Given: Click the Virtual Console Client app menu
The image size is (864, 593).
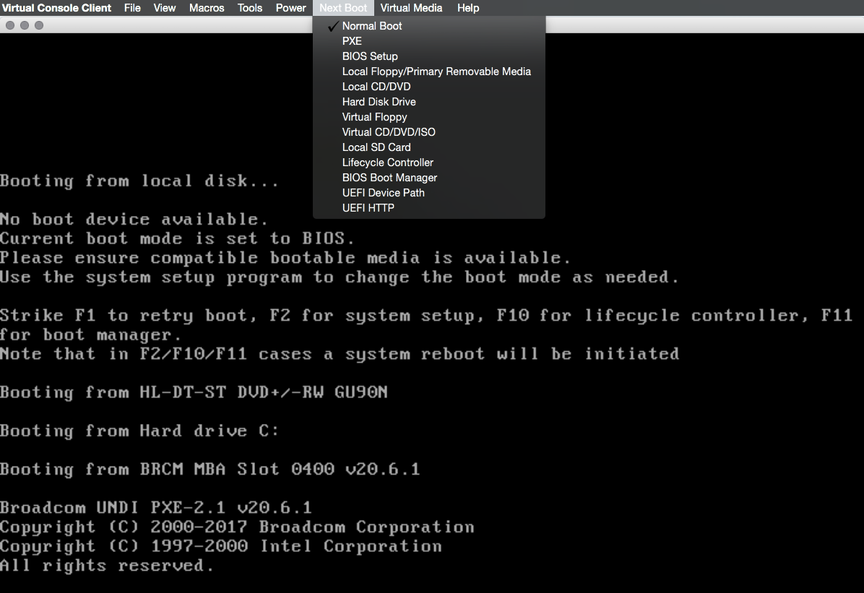Looking at the screenshot, I should [x=56, y=8].
